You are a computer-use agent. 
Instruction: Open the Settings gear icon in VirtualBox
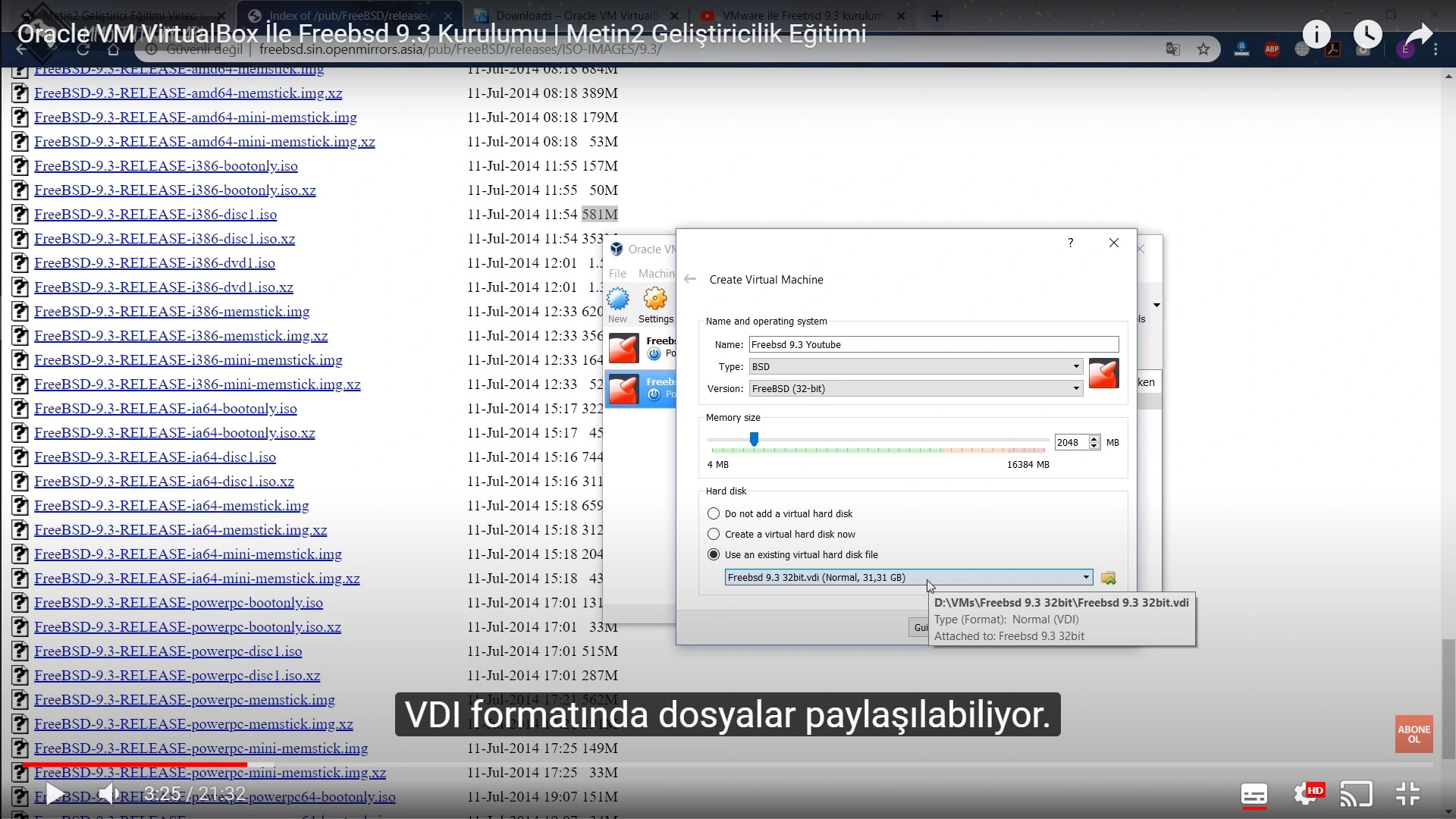coord(655,299)
